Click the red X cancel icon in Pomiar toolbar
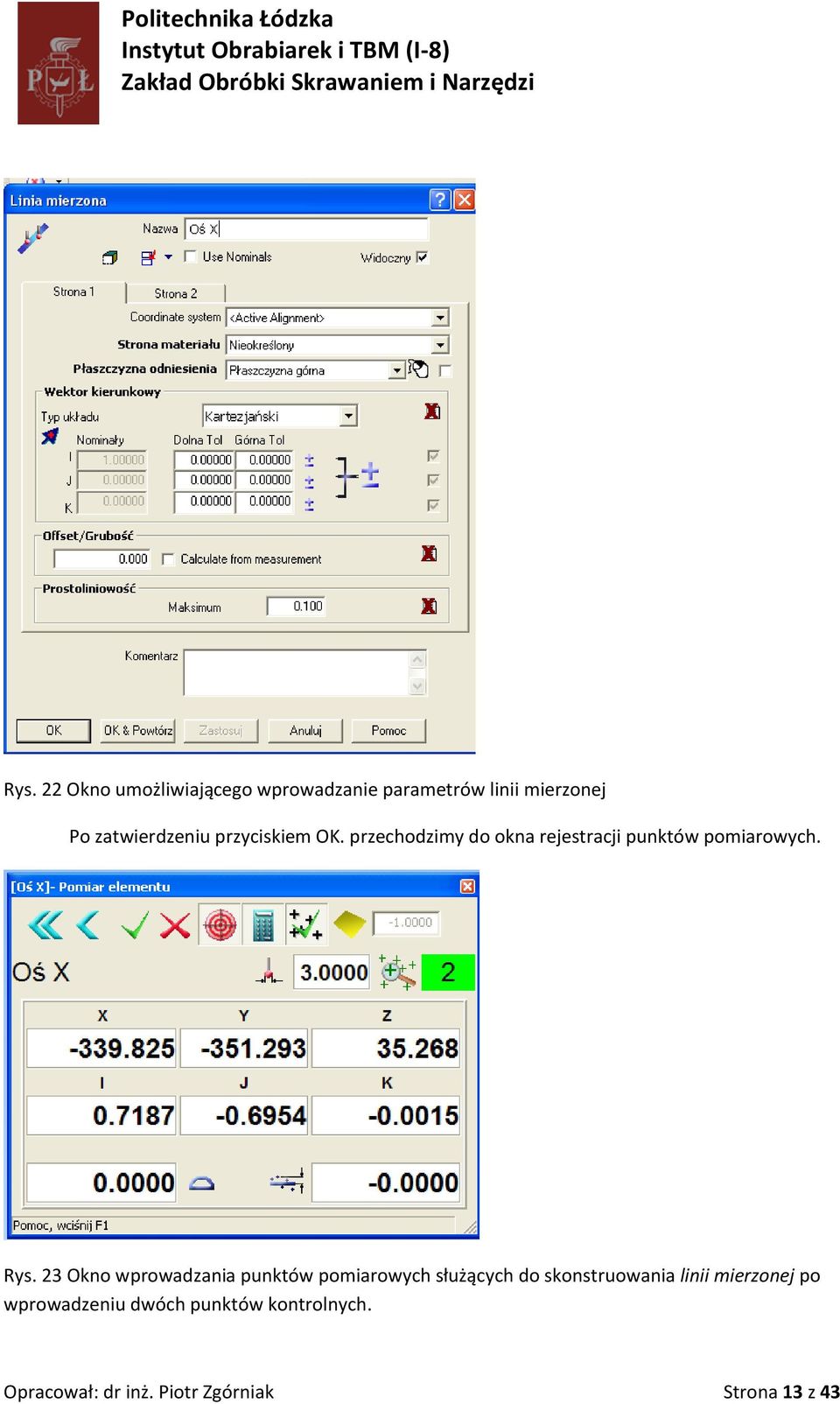This screenshot has height=1404, width=840. [175, 924]
